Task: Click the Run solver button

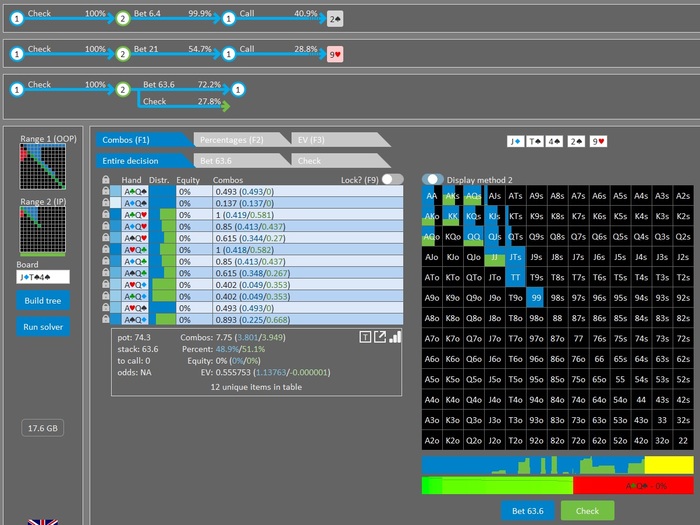Action: tap(43, 327)
